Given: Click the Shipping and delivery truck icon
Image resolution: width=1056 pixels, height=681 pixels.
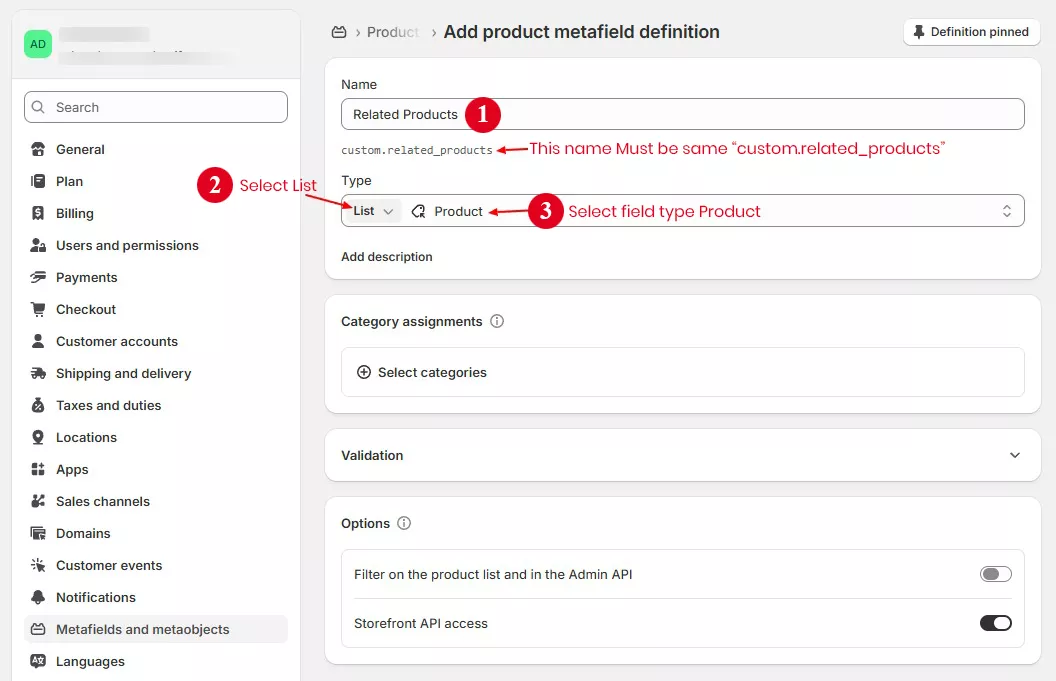Looking at the screenshot, I should coord(38,373).
